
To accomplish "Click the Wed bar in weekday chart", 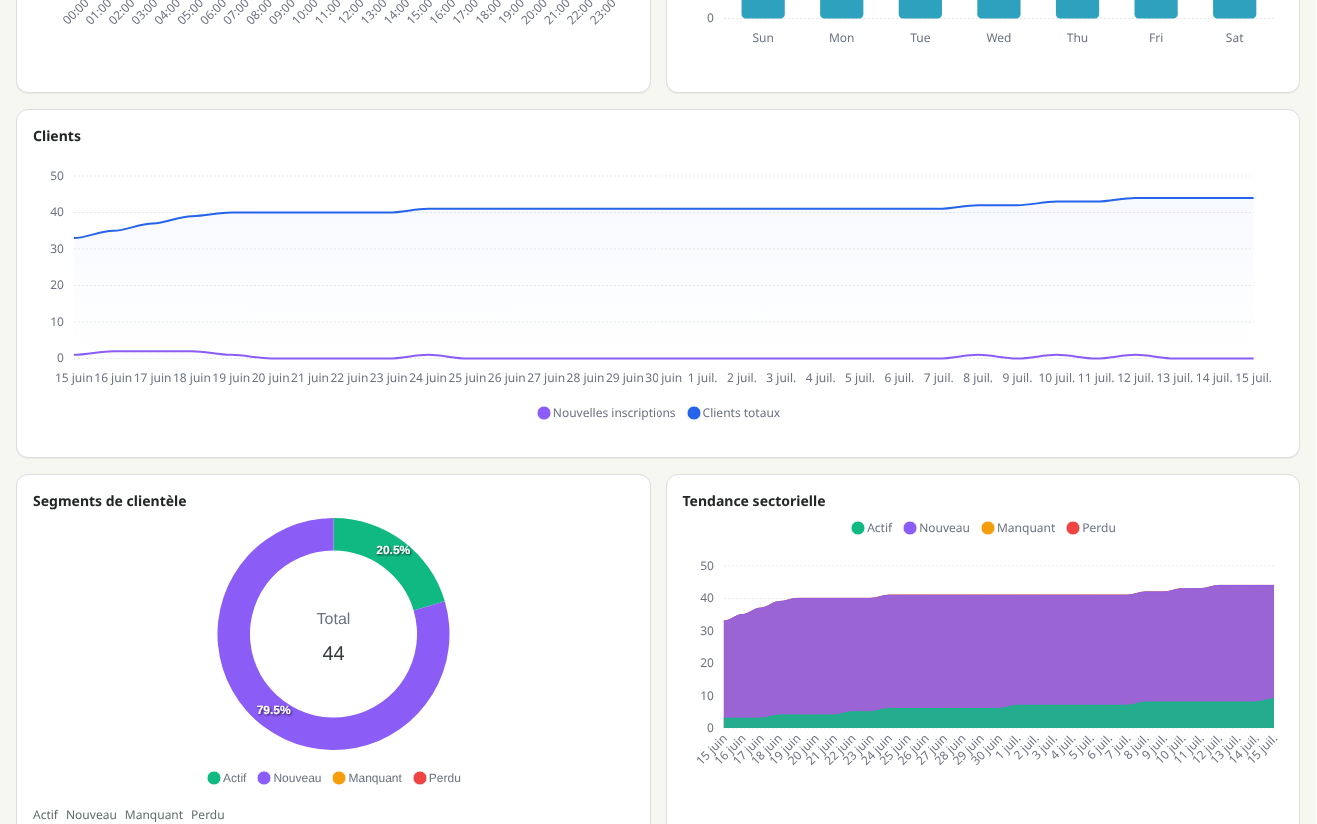I will click(999, 8).
